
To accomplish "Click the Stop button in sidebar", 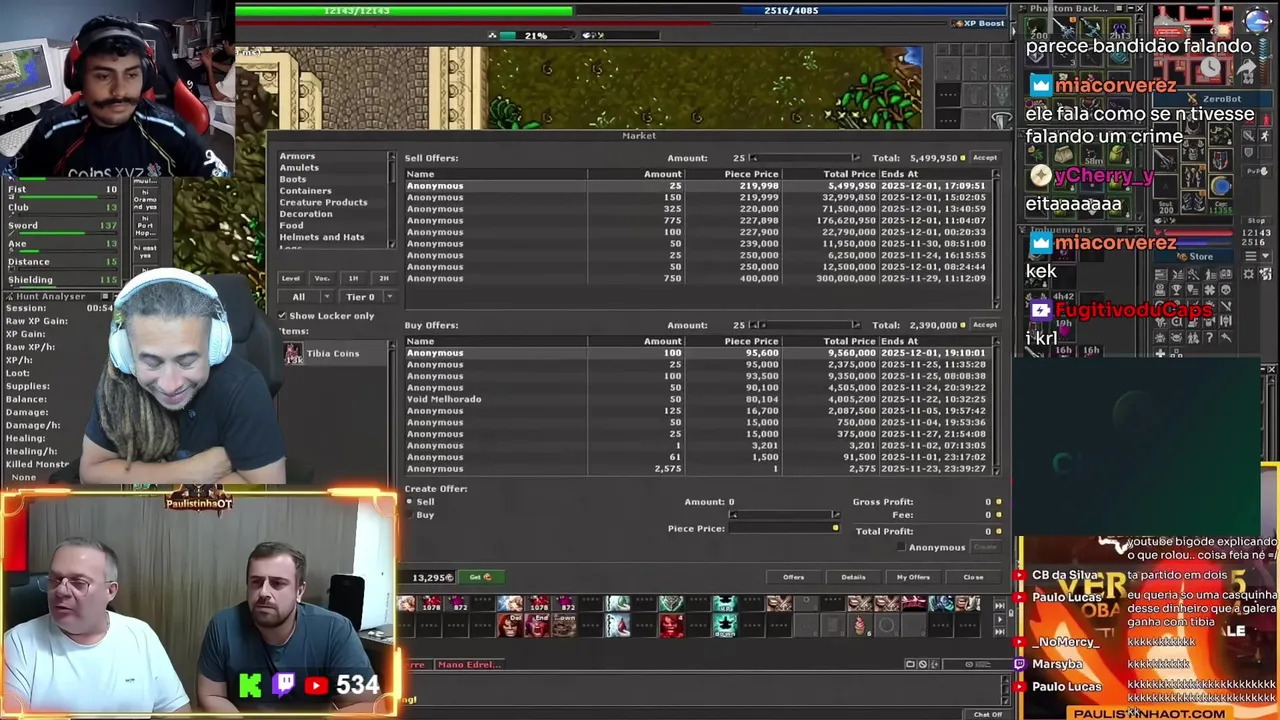I will 1256,220.
